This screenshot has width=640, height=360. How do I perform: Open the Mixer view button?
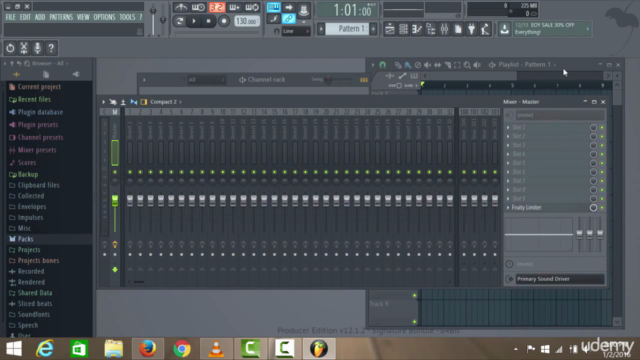click(444, 29)
